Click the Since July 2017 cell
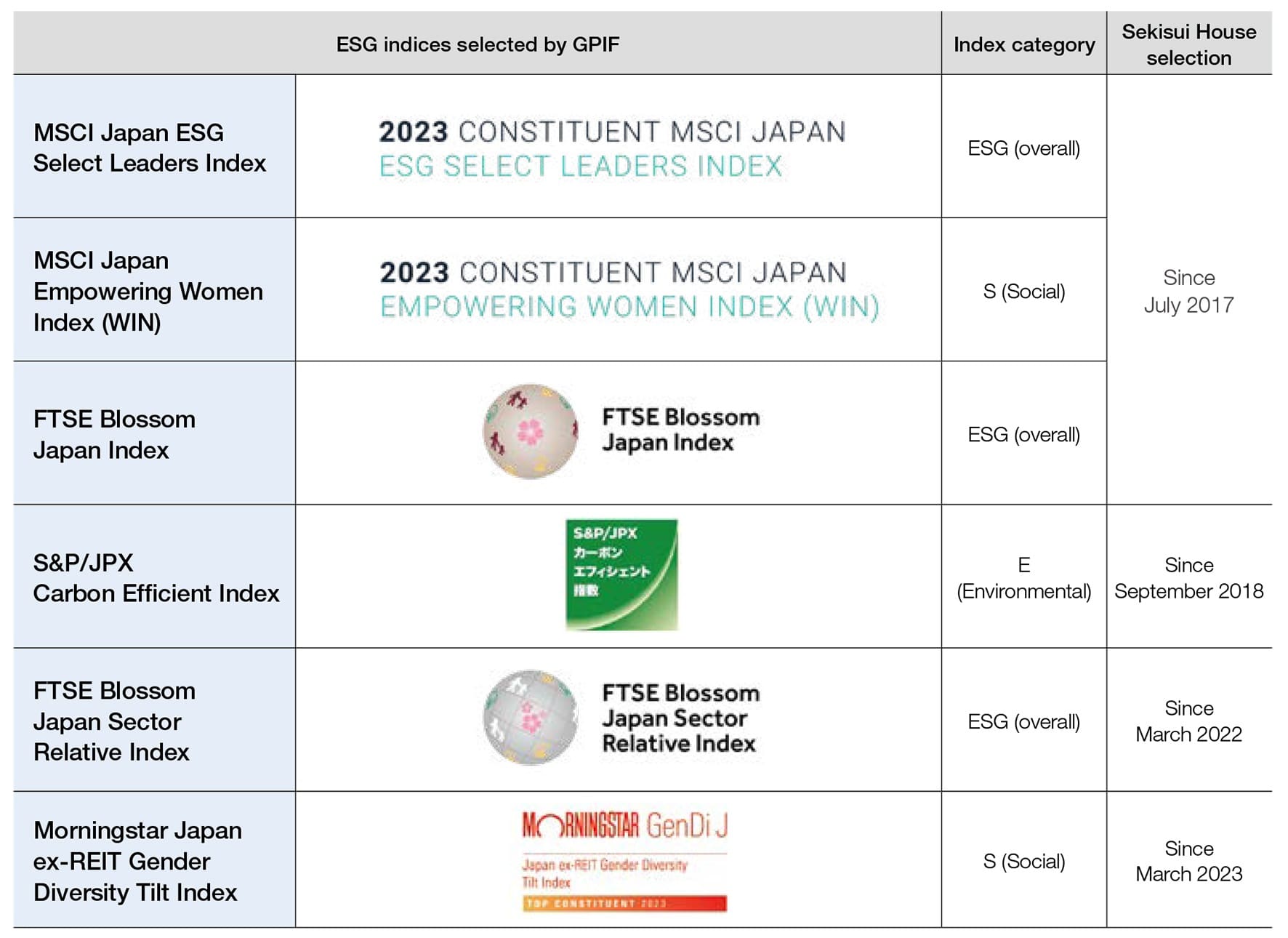This screenshot has height=938, width=1288. (x=1189, y=291)
